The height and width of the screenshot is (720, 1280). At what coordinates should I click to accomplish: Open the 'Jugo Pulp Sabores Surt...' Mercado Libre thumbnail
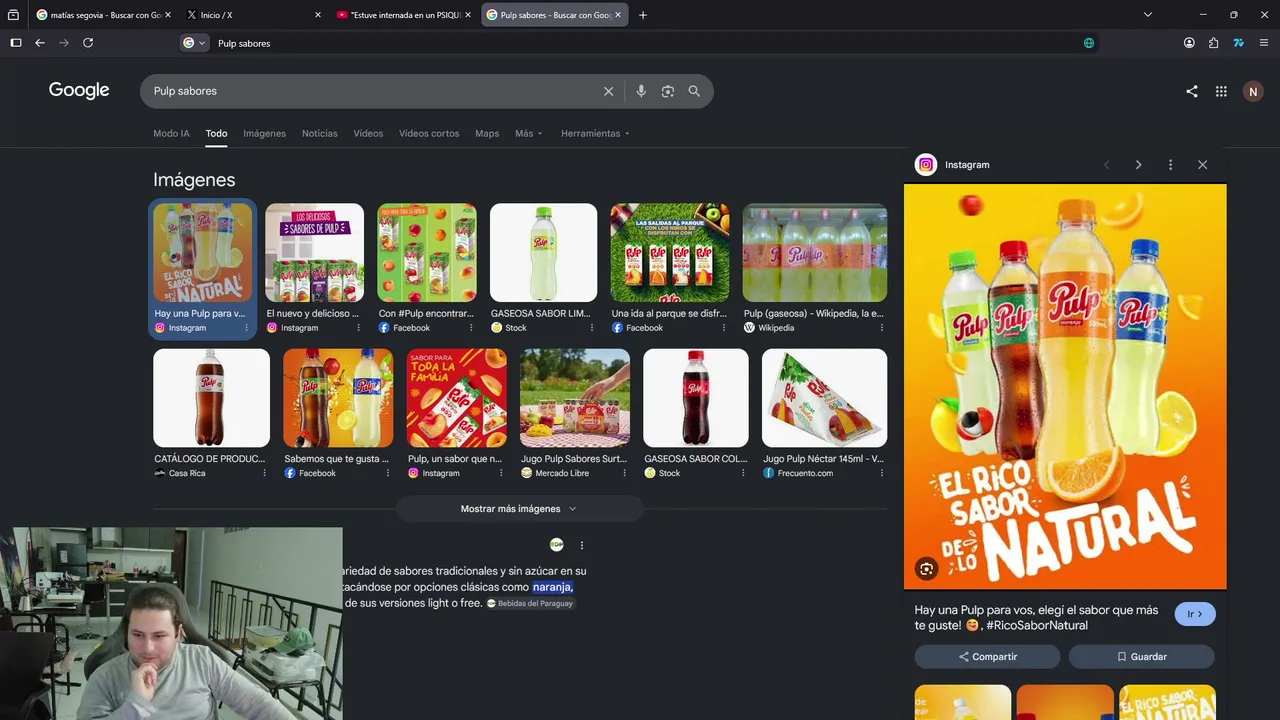(x=575, y=398)
